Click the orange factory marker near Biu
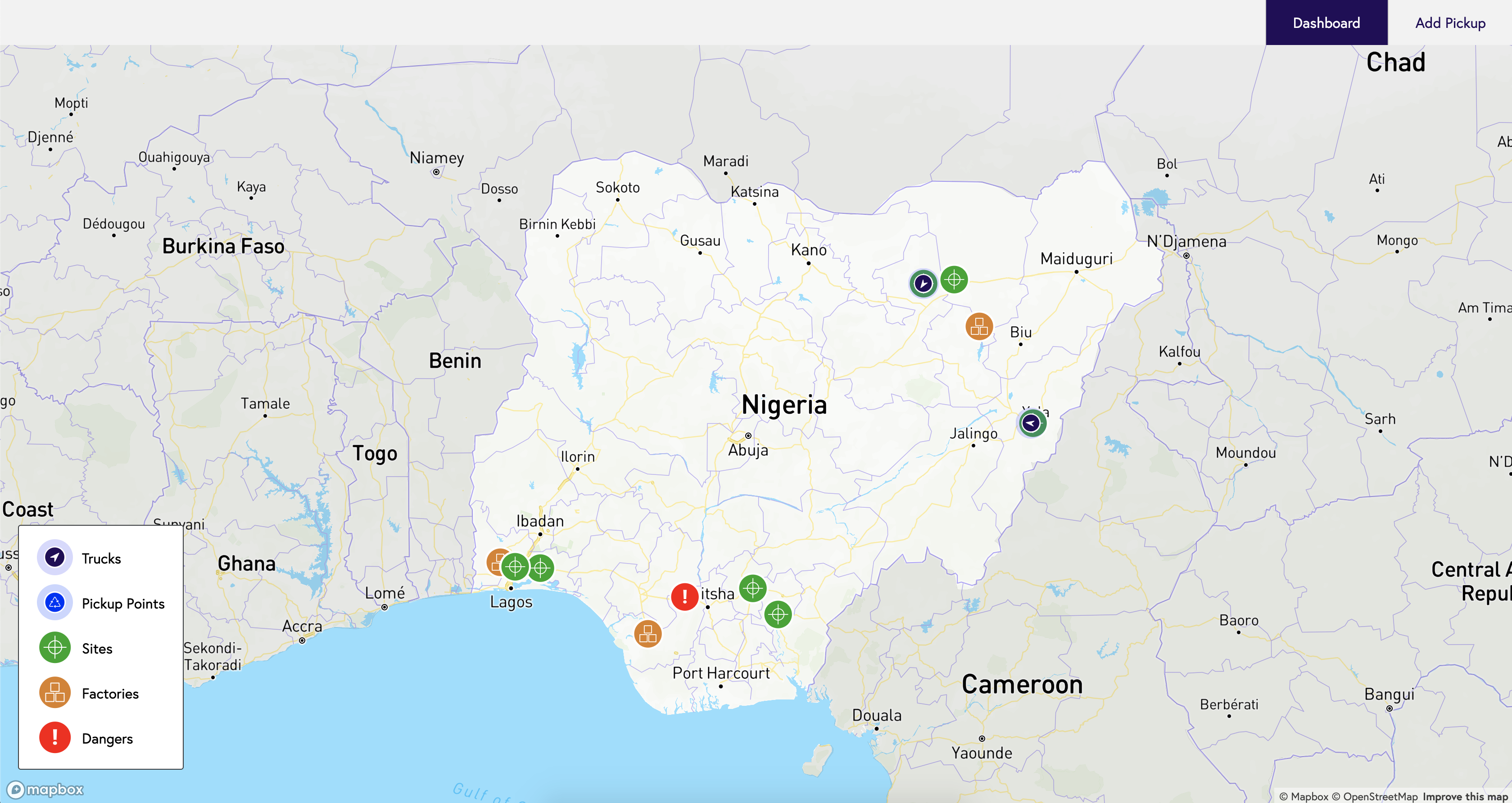Viewport: 1512px width, 803px height. coord(979,327)
